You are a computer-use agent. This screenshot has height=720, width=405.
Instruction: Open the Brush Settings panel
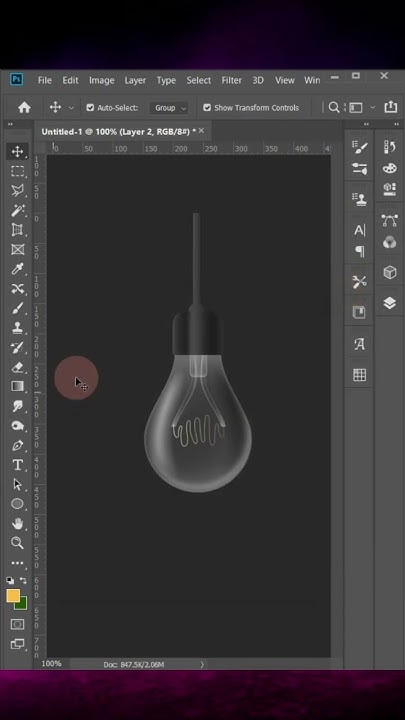(x=360, y=148)
